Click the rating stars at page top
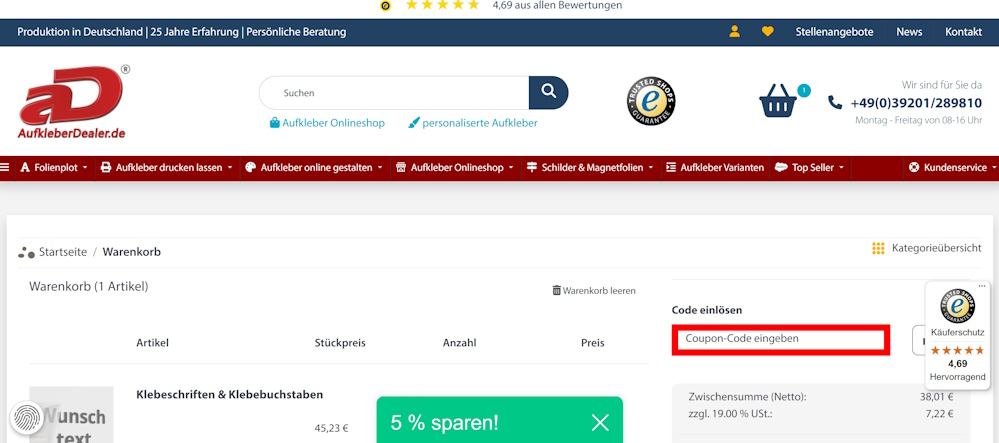Viewport: 999px width, 443px height. point(442,5)
